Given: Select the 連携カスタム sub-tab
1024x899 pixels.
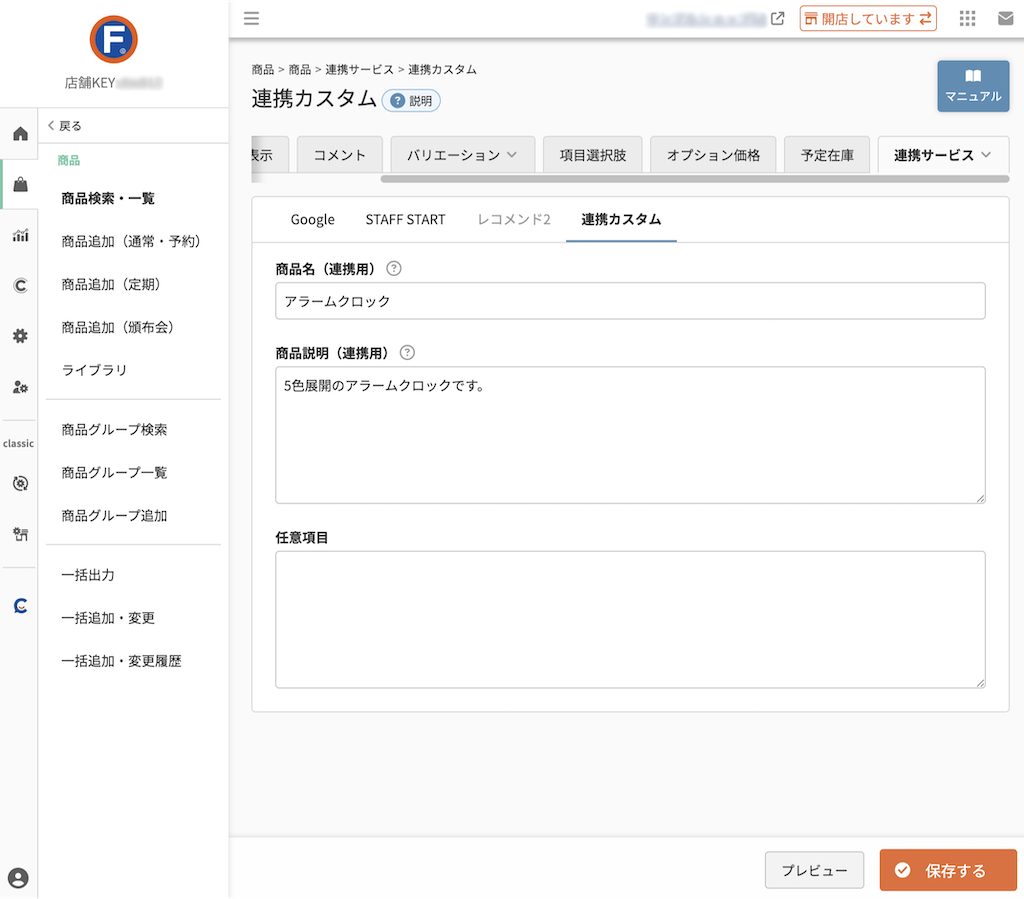Looking at the screenshot, I should coord(621,219).
